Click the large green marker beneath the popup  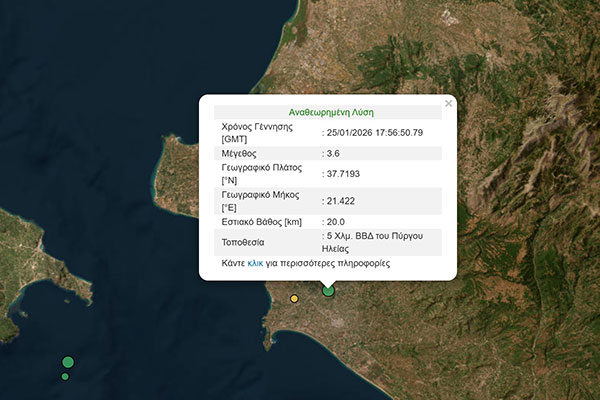(x=328, y=290)
